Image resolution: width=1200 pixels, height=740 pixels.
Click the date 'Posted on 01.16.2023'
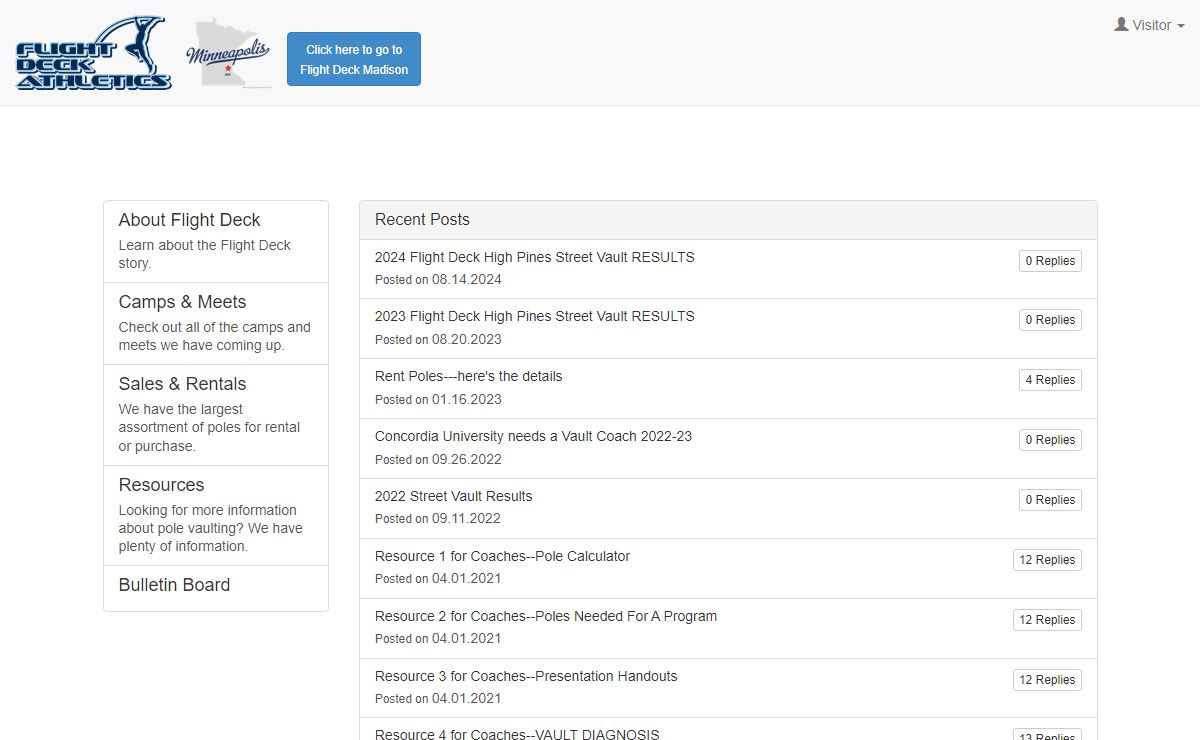[x=438, y=399]
